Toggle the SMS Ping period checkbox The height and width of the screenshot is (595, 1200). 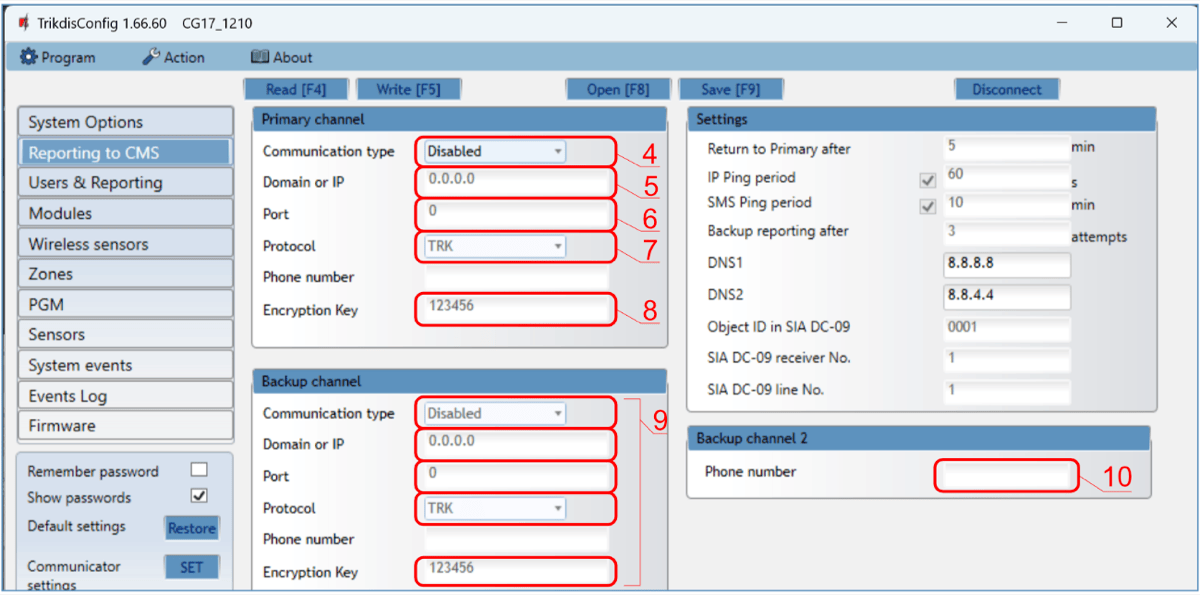click(x=928, y=206)
